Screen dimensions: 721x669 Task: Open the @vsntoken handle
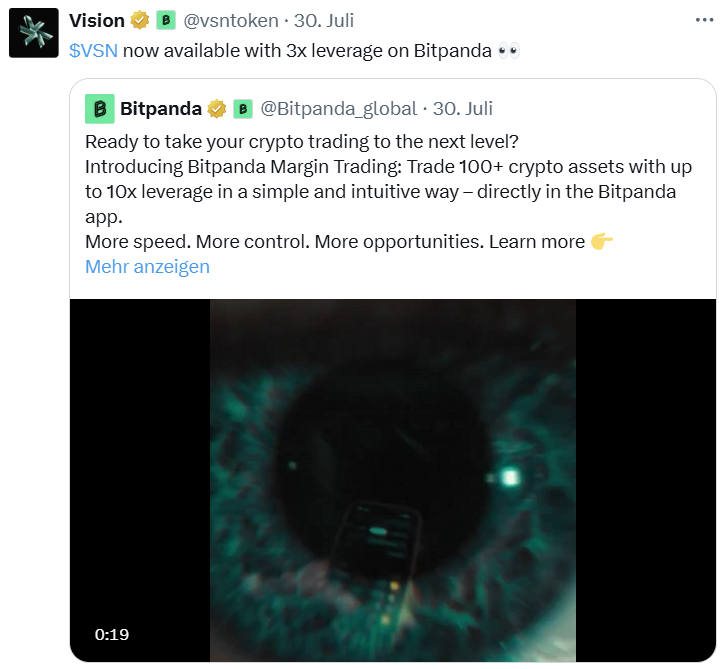(231, 21)
